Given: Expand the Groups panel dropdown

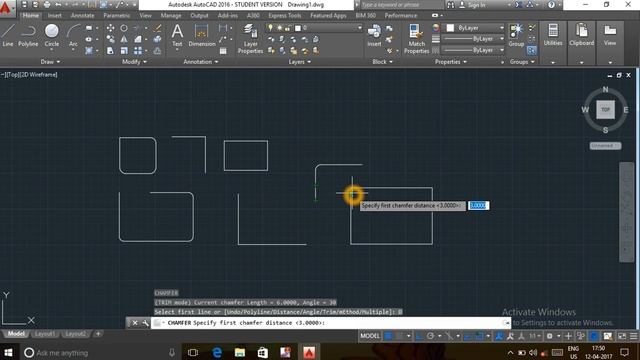Looking at the screenshot, I should pos(522,62).
